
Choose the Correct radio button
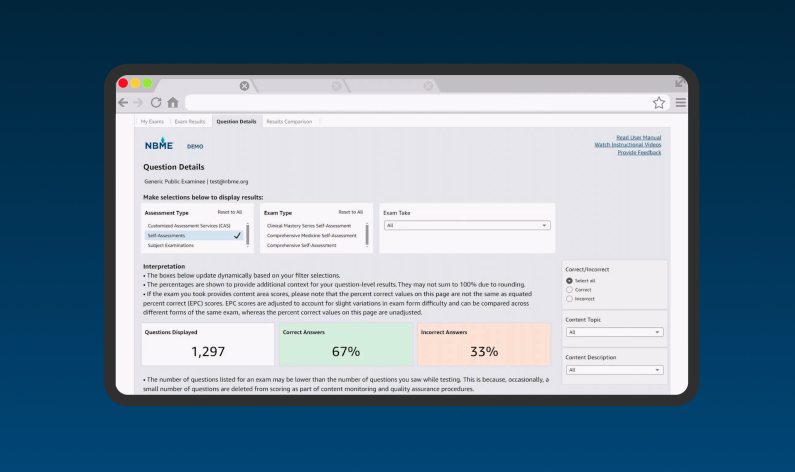[569, 289]
